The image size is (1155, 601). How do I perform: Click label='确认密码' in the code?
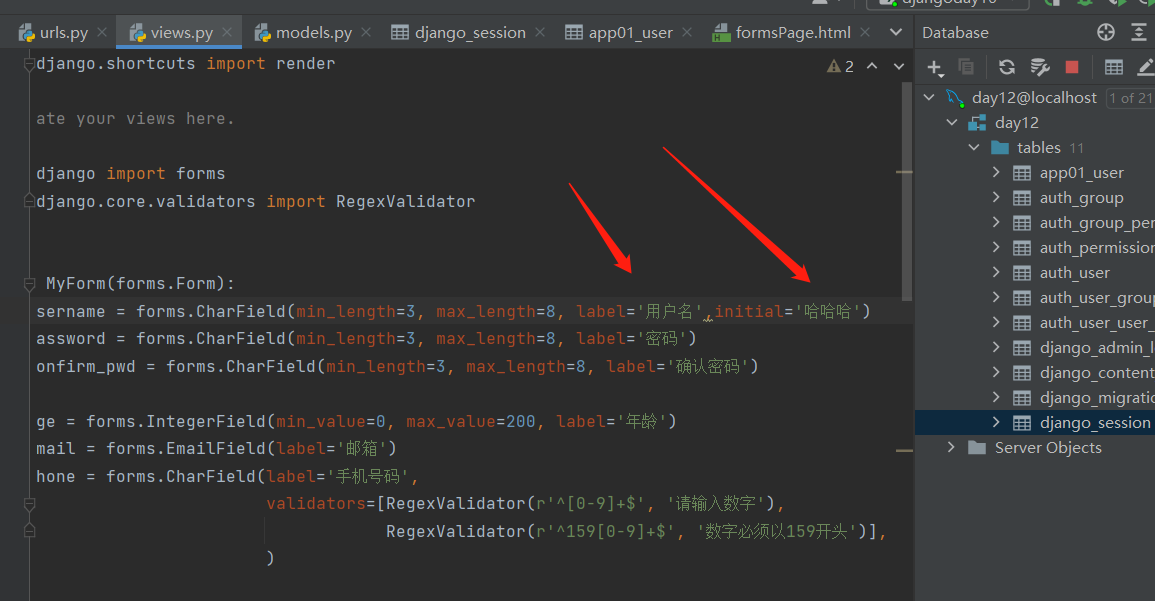(x=677, y=366)
